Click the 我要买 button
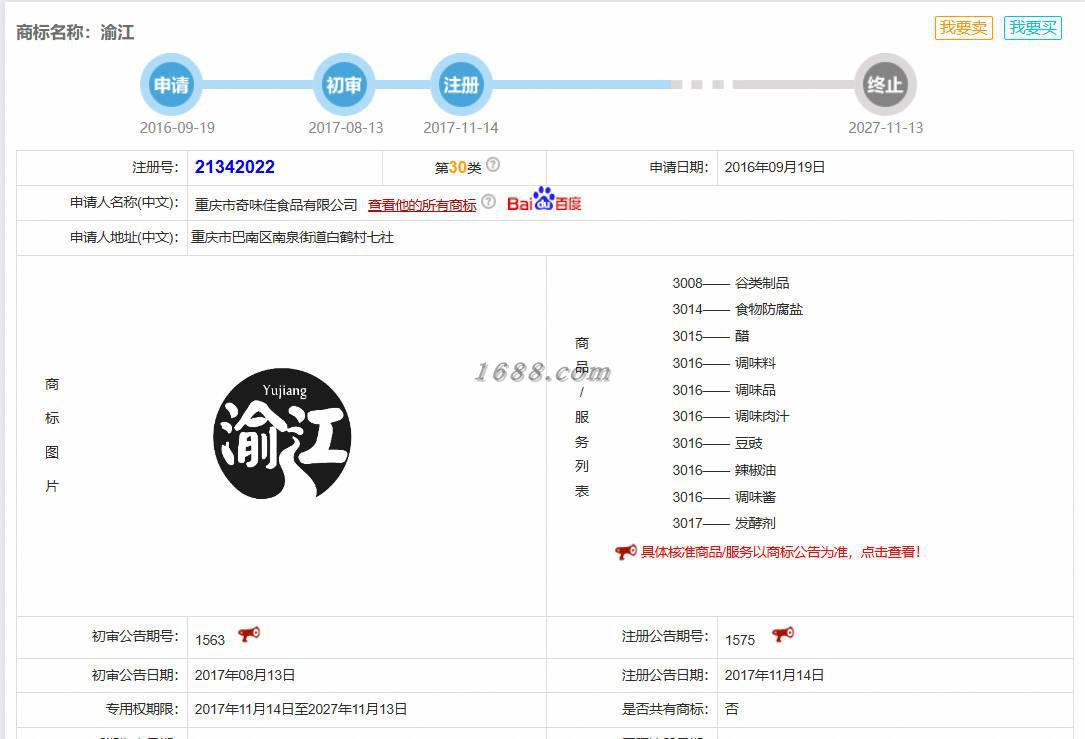1085x739 pixels. coord(1032,28)
